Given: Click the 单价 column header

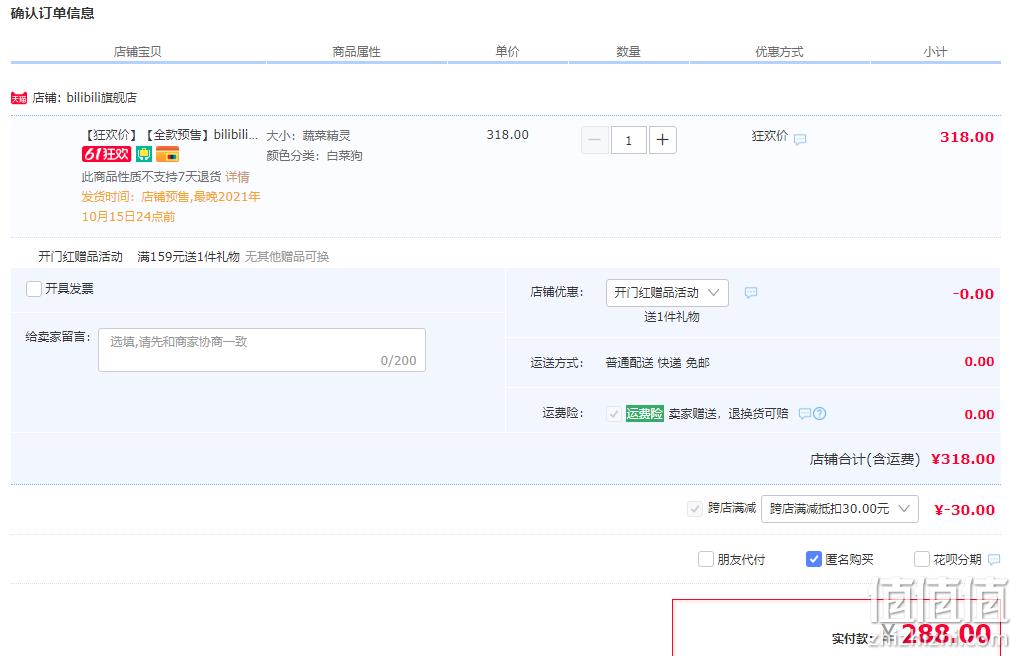Looking at the screenshot, I should tap(507, 52).
